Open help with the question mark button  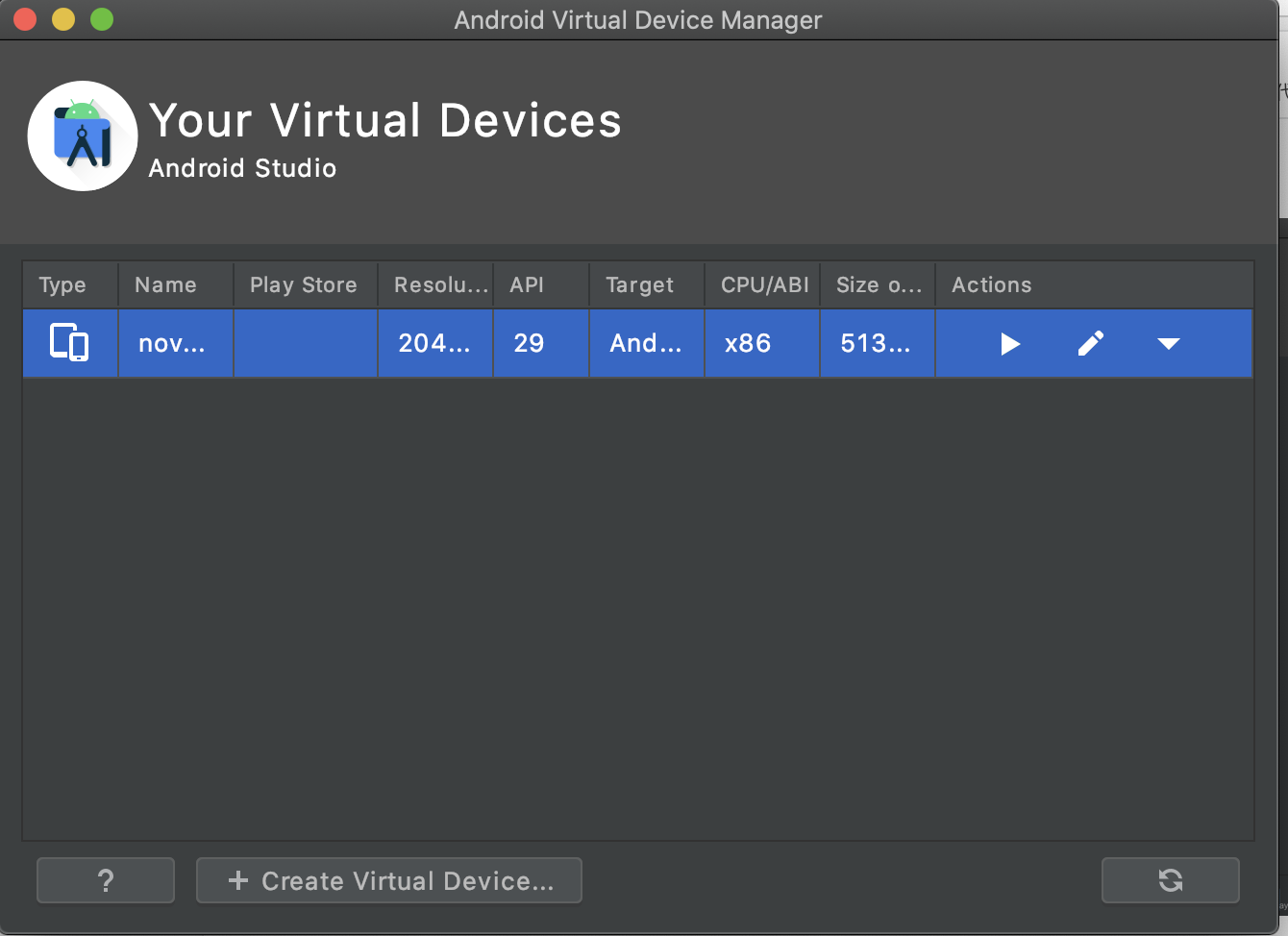tap(106, 880)
